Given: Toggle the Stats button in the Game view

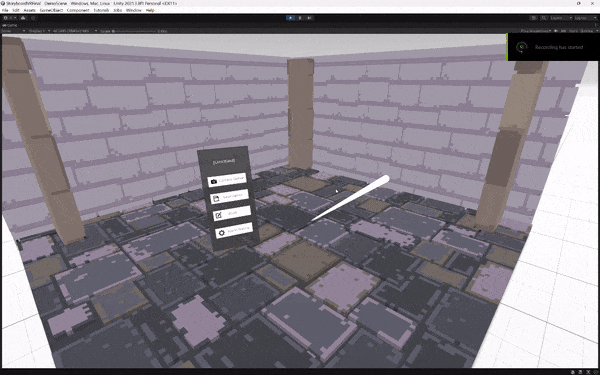Looking at the screenshot, I should pos(573,31).
